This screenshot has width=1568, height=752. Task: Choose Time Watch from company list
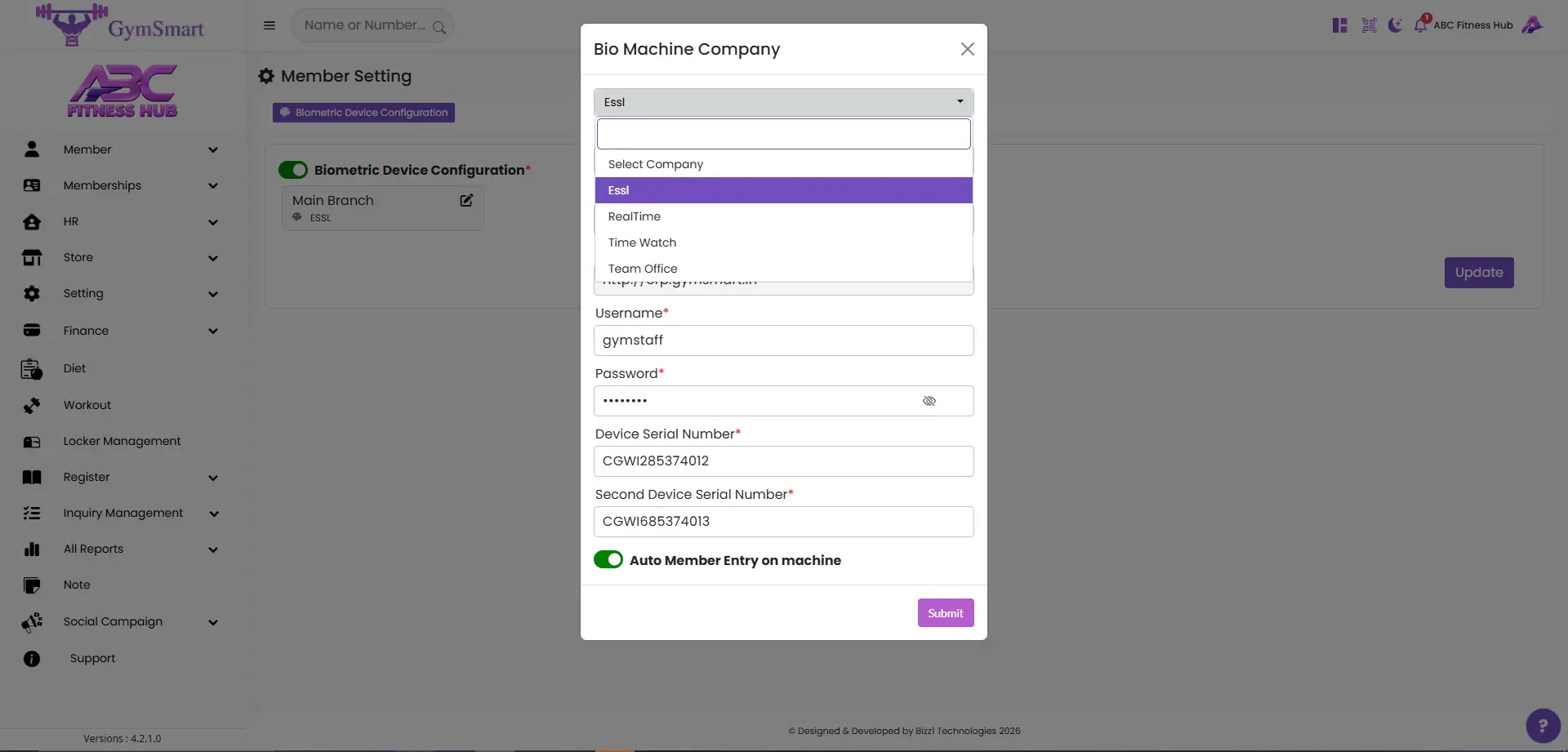tap(784, 243)
